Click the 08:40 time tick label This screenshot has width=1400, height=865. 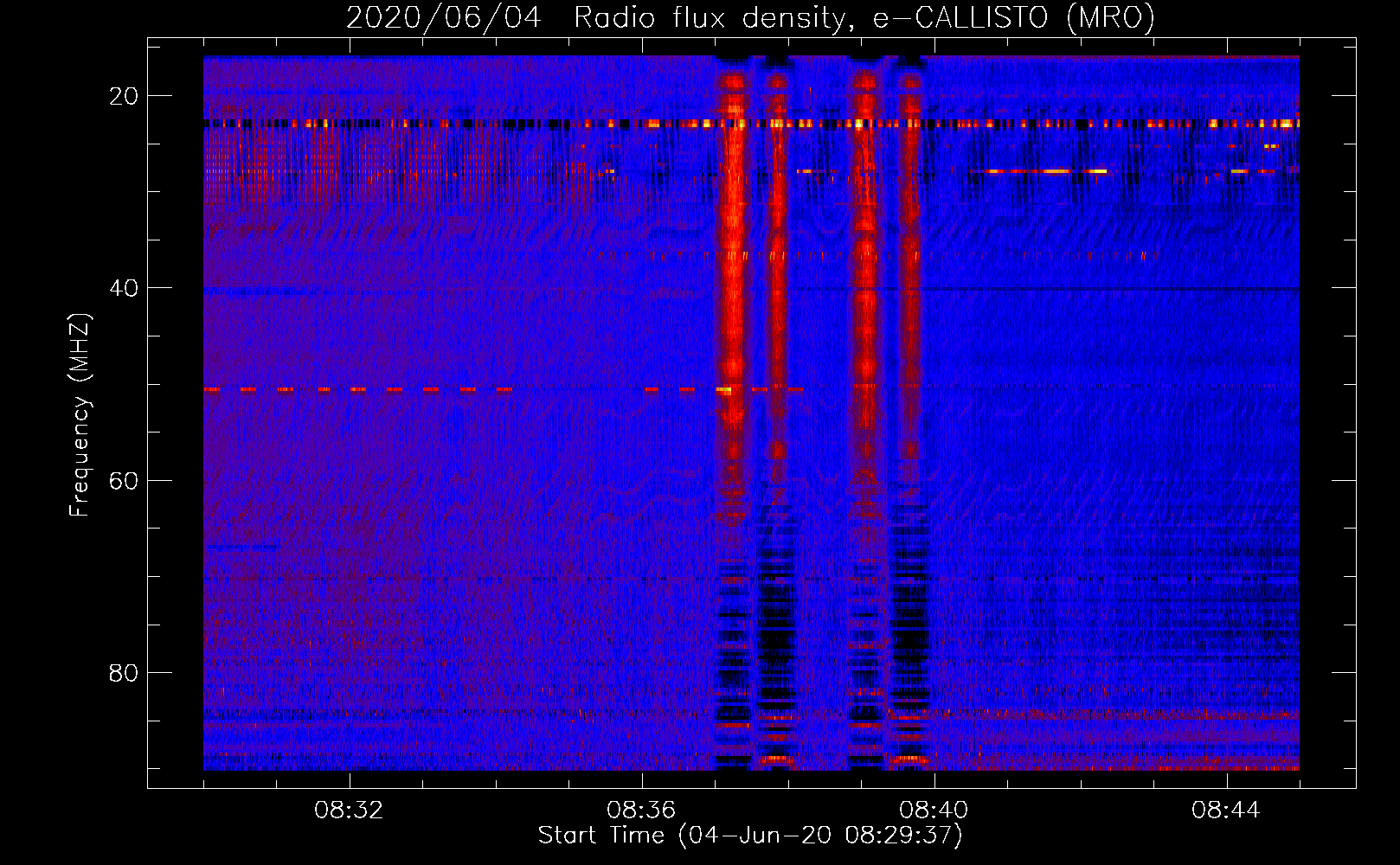tap(934, 811)
